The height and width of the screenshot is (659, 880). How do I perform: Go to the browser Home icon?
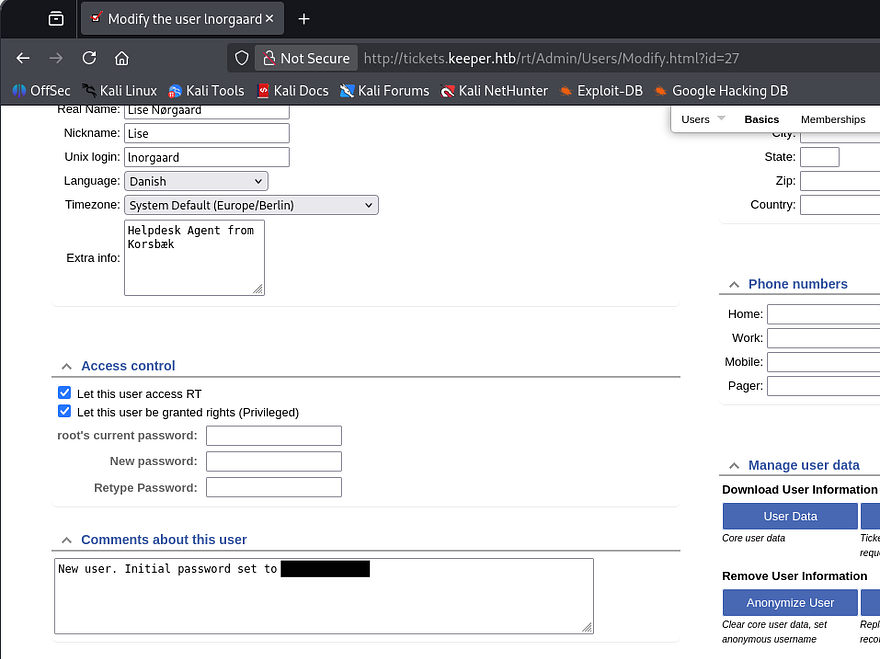pos(122,58)
